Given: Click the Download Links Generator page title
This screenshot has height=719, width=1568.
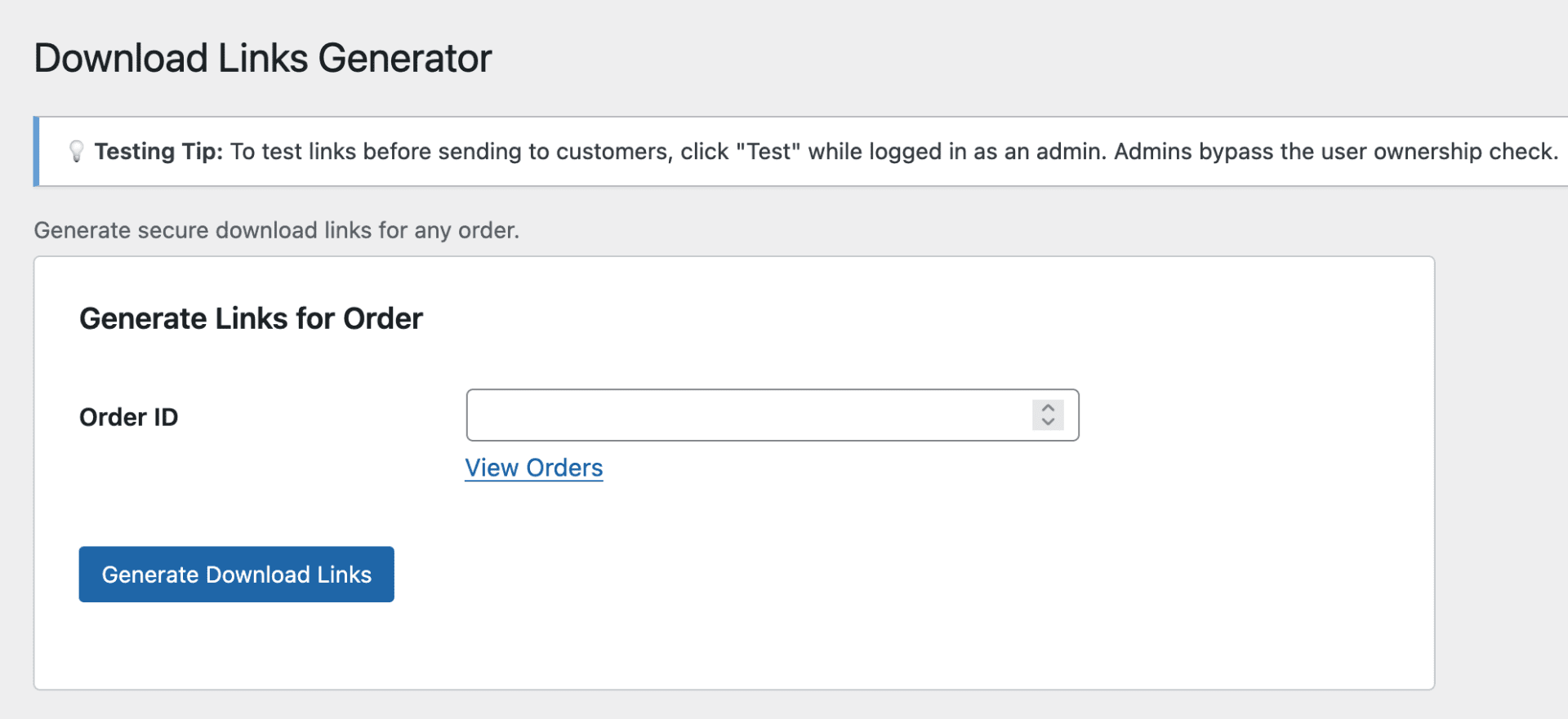Looking at the screenshot, I should (x=262, y=59).
